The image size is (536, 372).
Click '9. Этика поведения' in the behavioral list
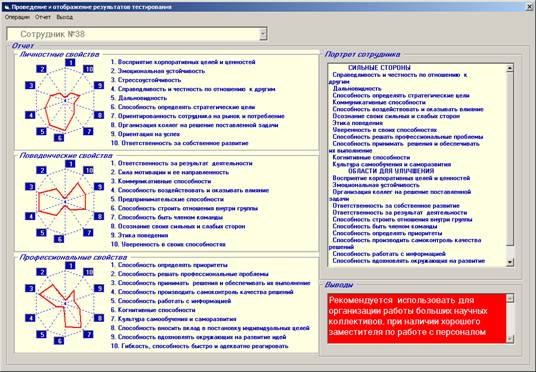pyautogui.click(x=139, y=236)
